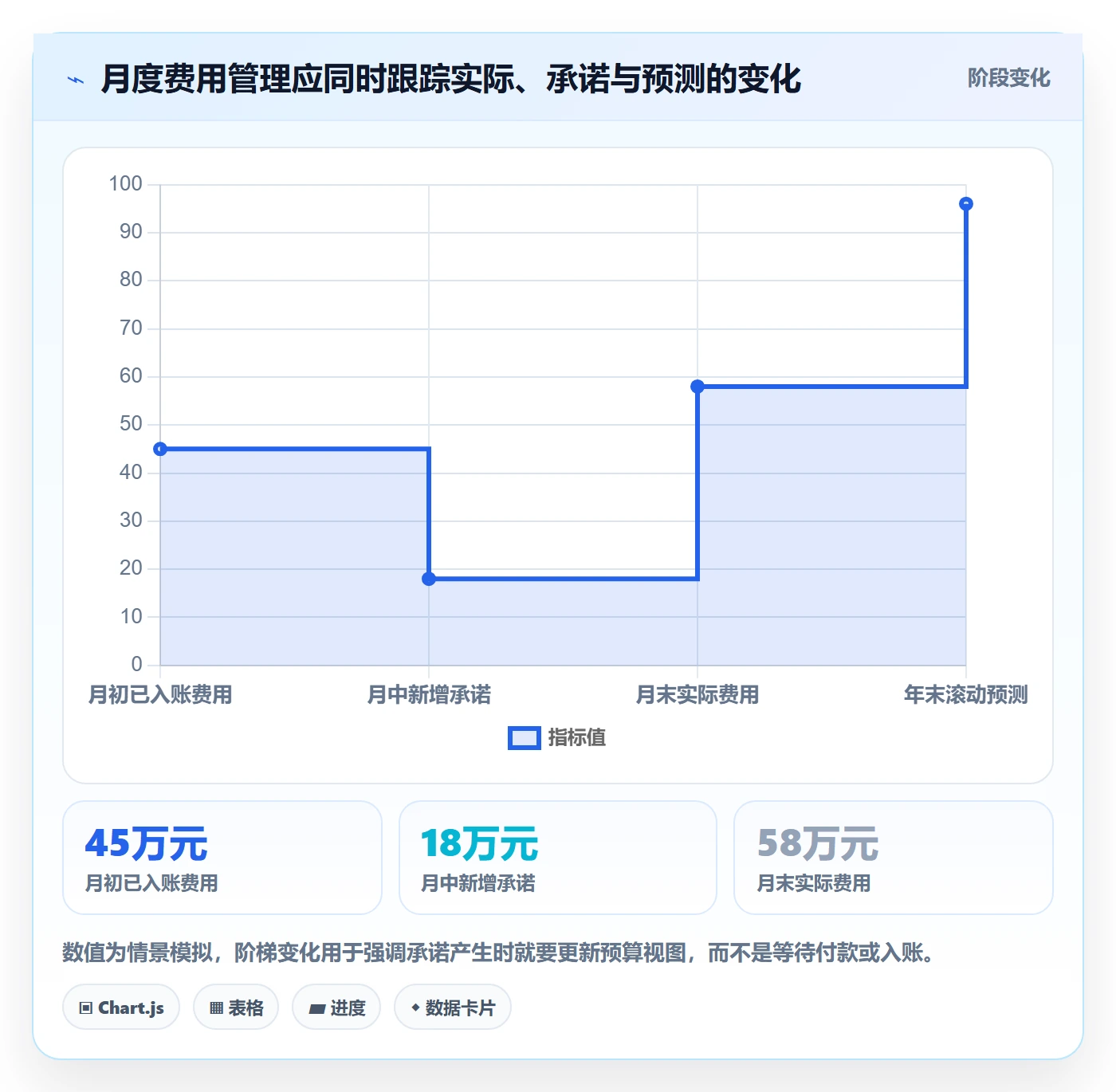The height and width of the screenshot is (1092, 1116).
Task: Click the 月初已入账费用 caption under 45万元
Action: (151, 883)
